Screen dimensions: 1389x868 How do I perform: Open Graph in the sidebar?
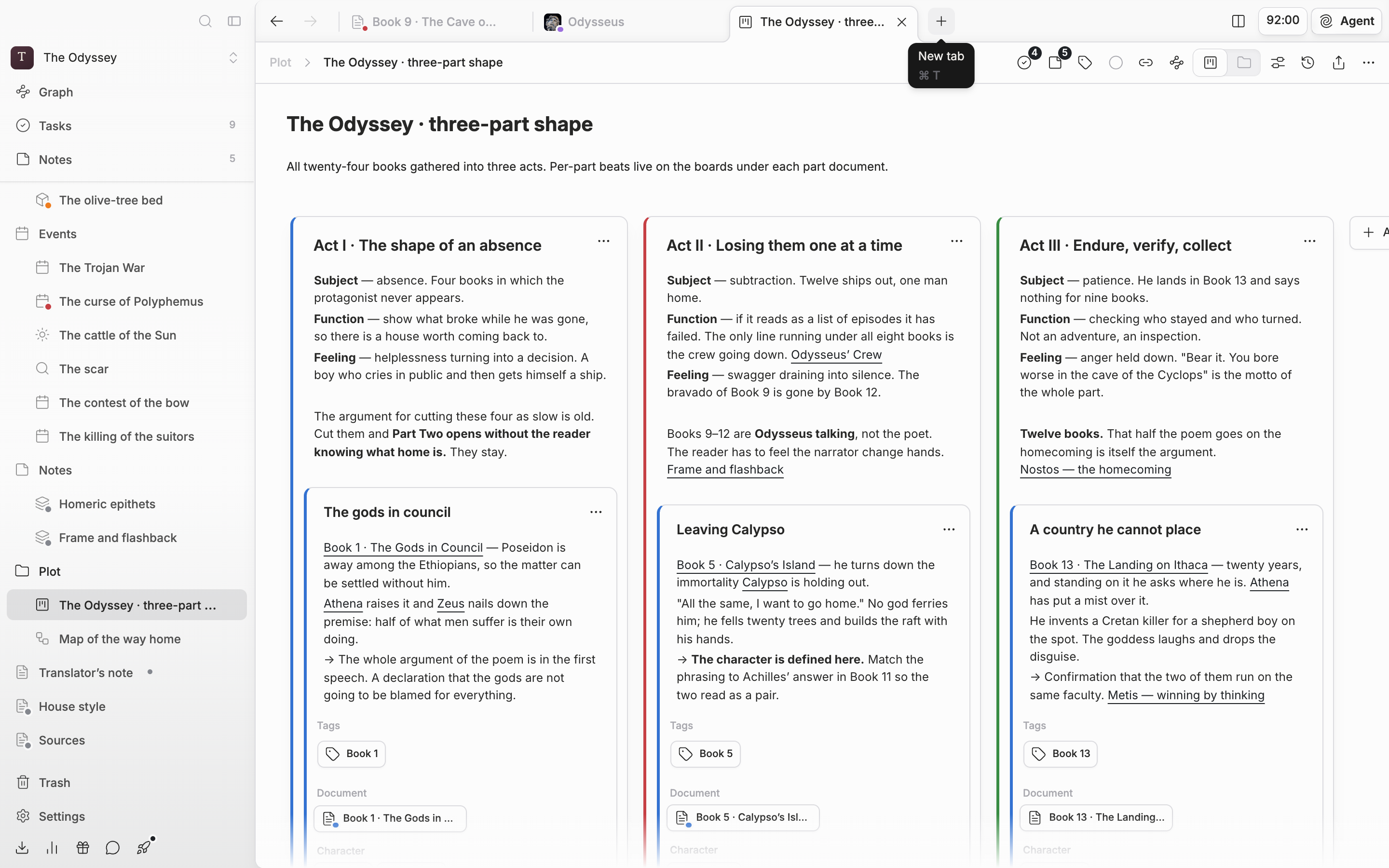coord(127,92)
